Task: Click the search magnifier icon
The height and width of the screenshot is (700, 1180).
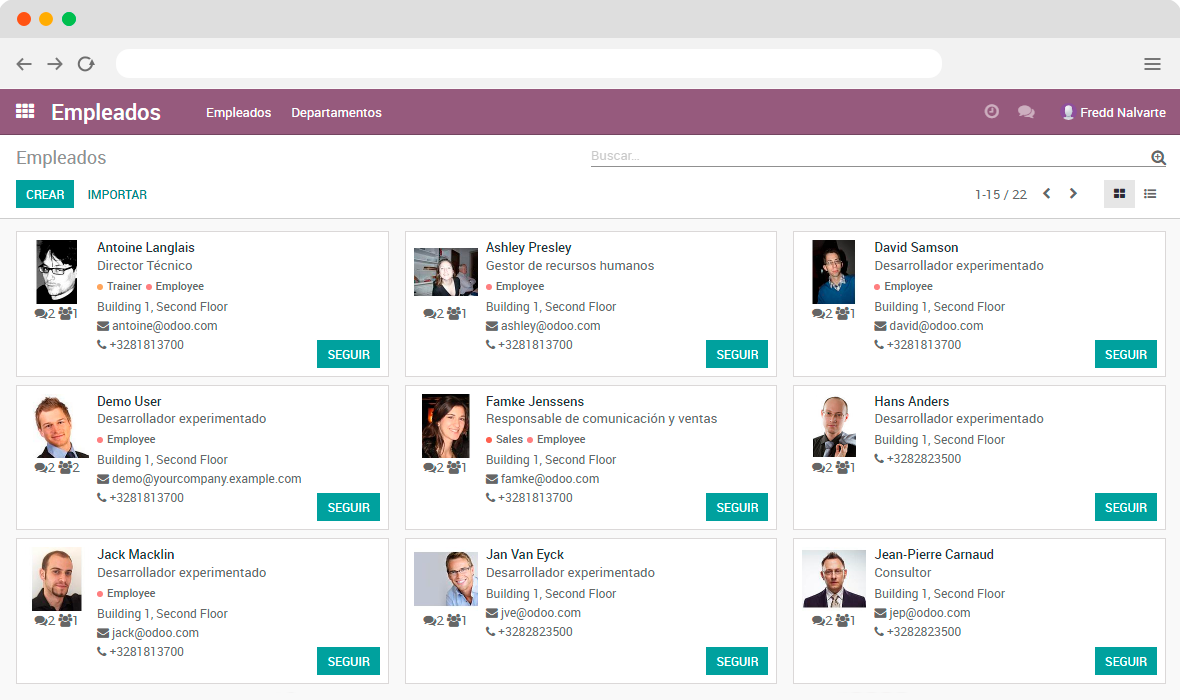Action: (x=1158, y=157)
